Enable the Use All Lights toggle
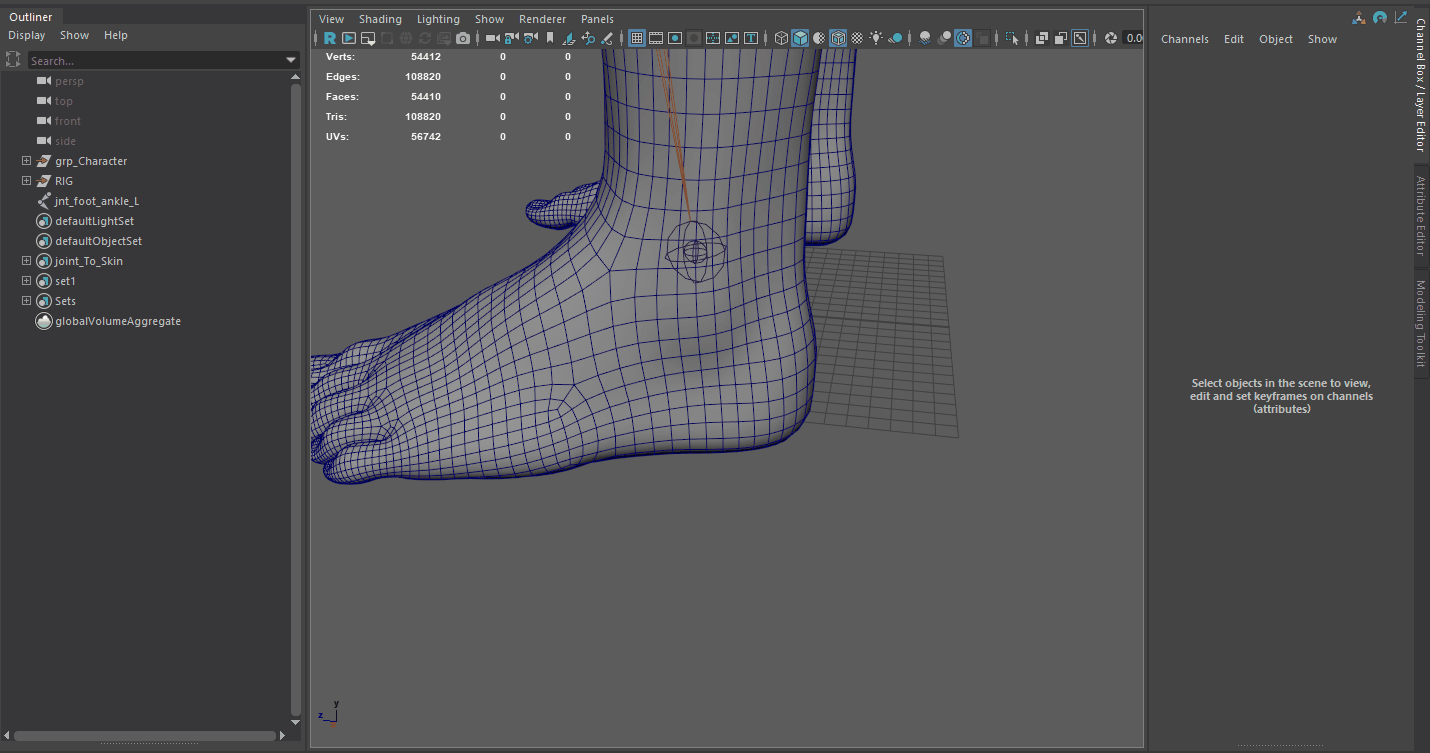This screenshot has width=1430, height=753. (876, 37)
